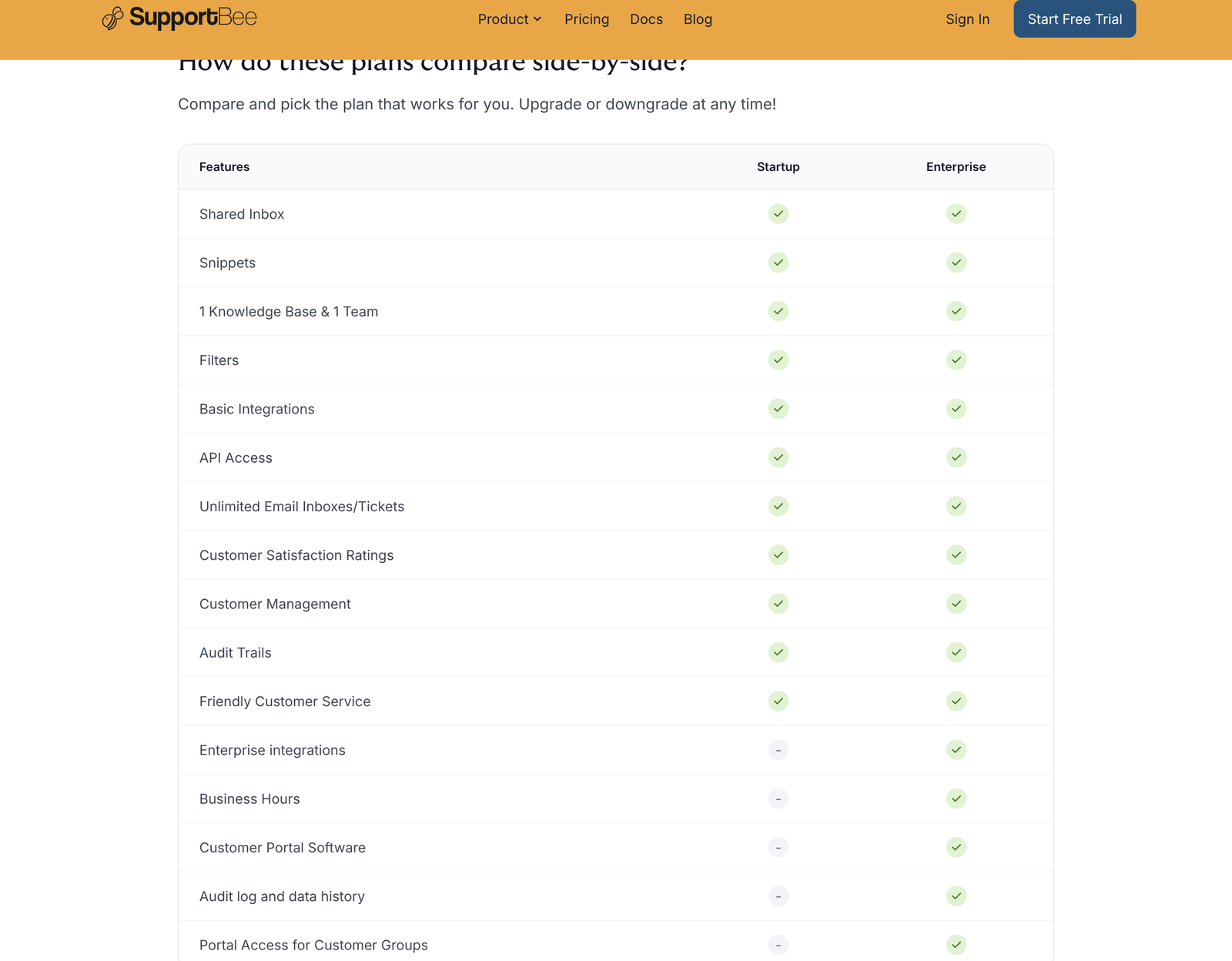Click Enterprise checkmark for Audit Trails

click(x=956, y=652)
